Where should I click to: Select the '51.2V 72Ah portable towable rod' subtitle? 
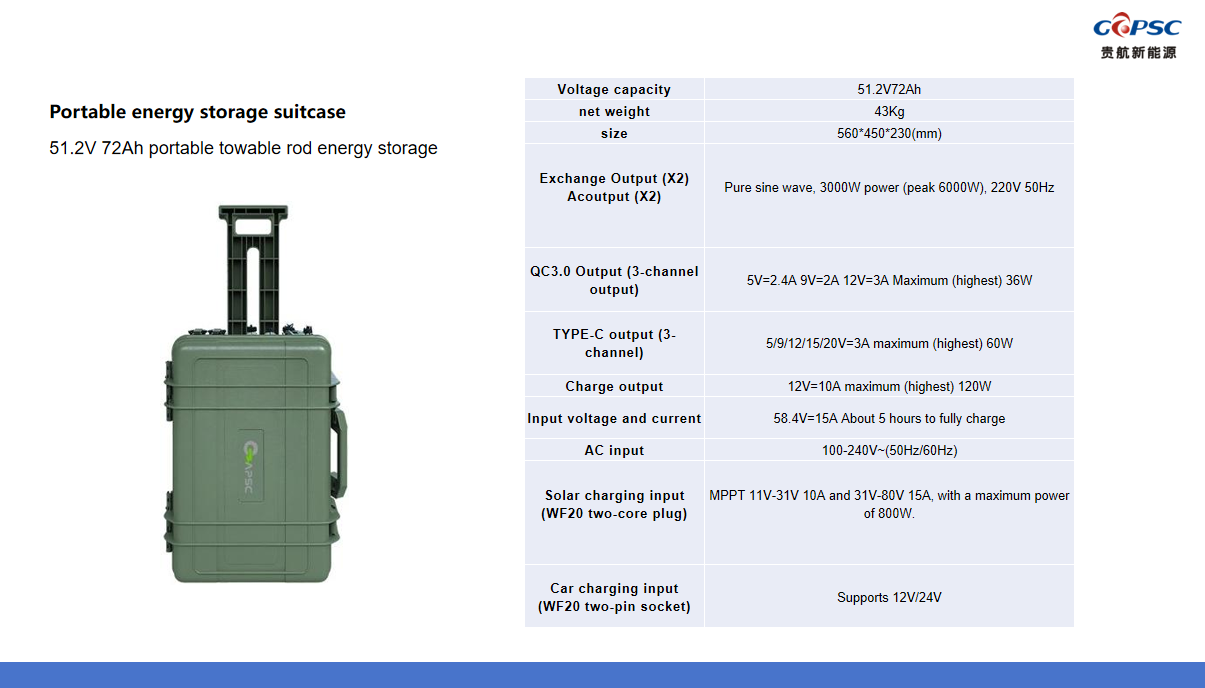(x=243, y=148)
